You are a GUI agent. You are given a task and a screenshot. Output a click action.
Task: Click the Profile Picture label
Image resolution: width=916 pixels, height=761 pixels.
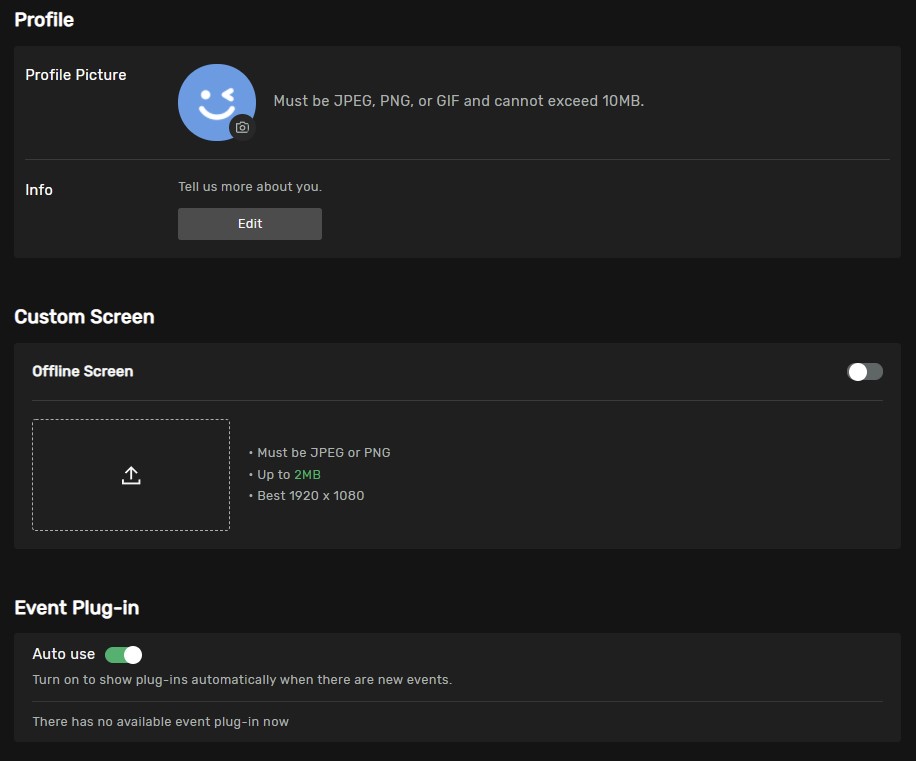tap(76, 75)
